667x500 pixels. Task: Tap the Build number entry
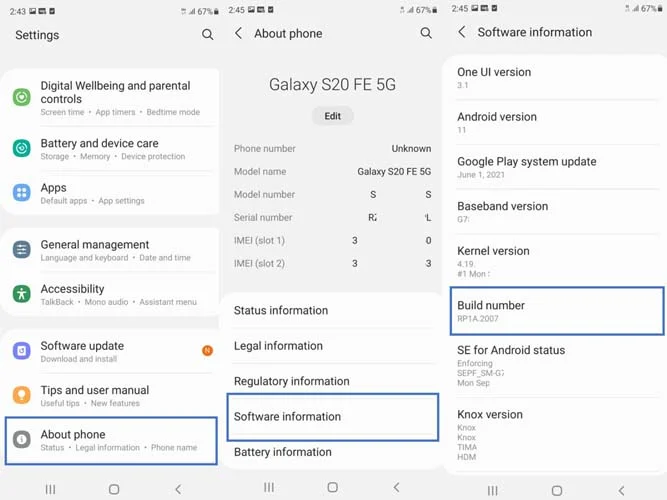(x=557, y=311)
